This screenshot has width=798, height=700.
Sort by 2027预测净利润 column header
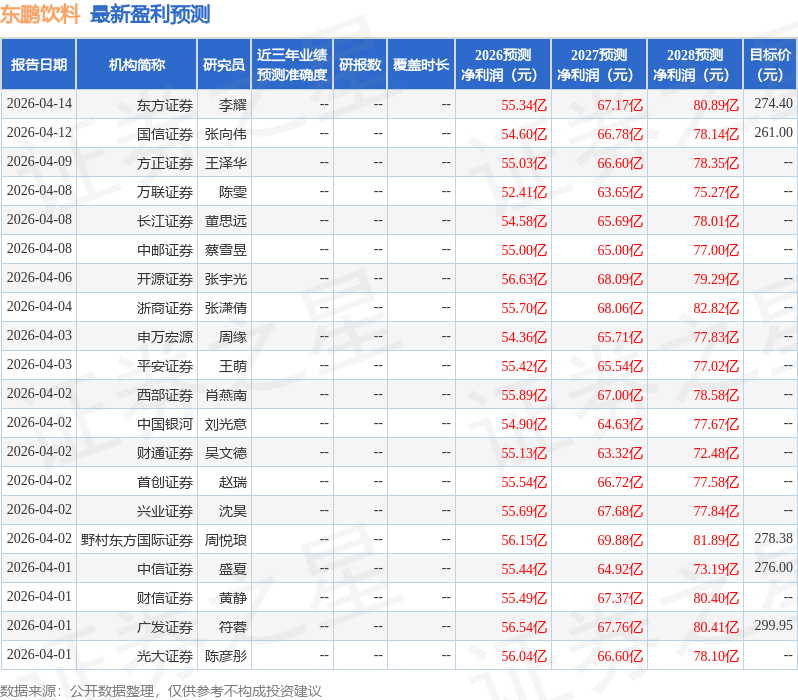[x=598, y=65]
